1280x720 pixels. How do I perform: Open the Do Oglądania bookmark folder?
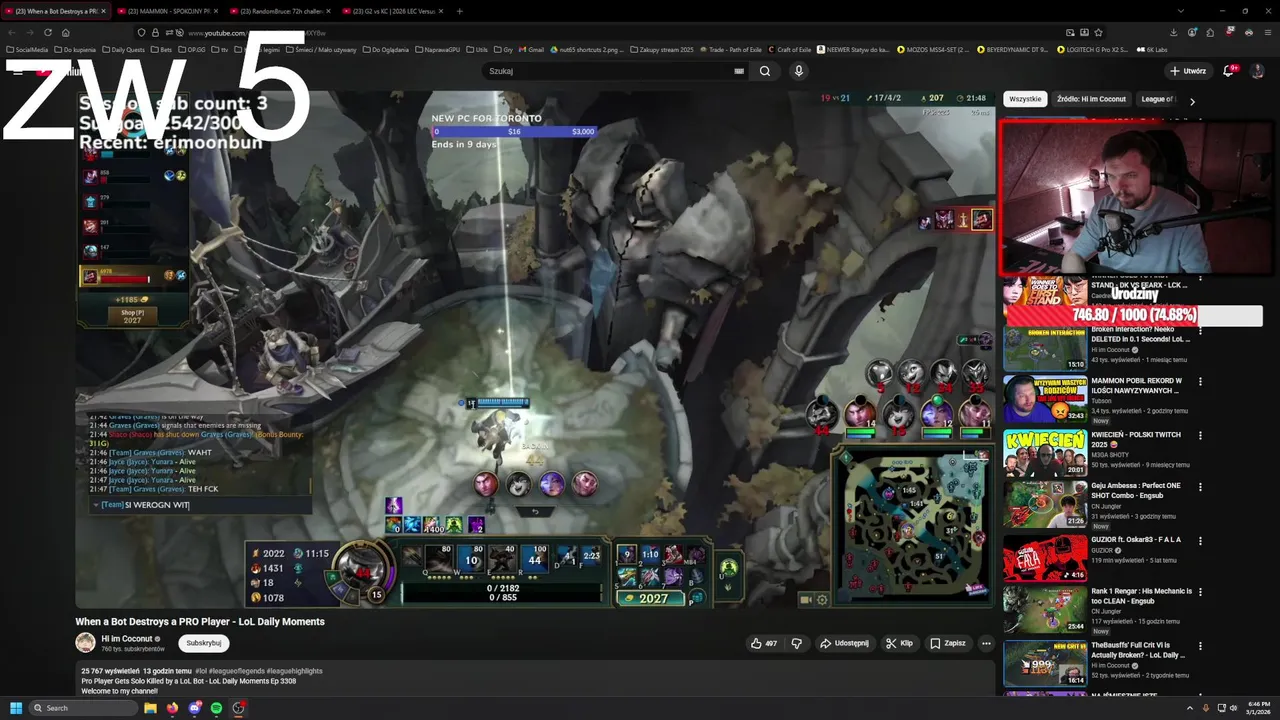[x=386, y=49]
